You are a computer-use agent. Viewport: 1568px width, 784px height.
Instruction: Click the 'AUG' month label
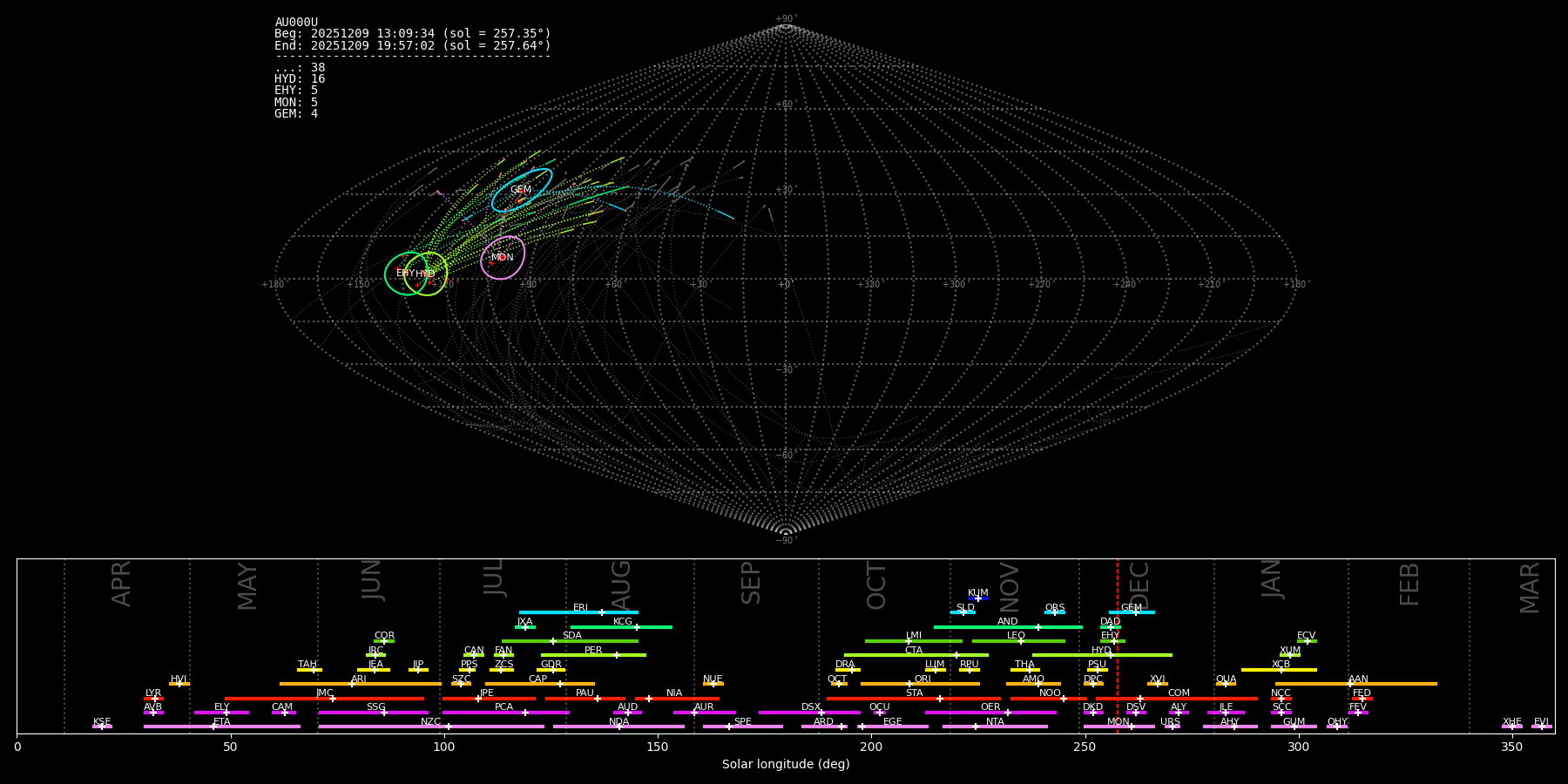[621, 585]
